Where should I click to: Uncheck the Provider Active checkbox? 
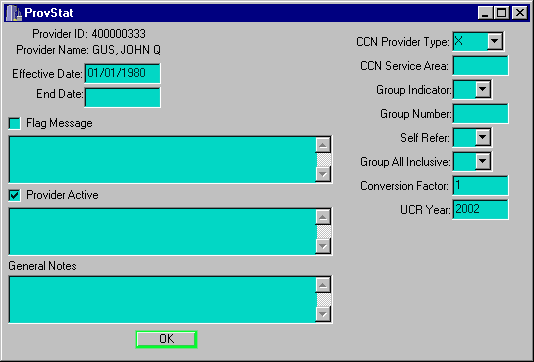pyautogui.click(x=15, y=195)
